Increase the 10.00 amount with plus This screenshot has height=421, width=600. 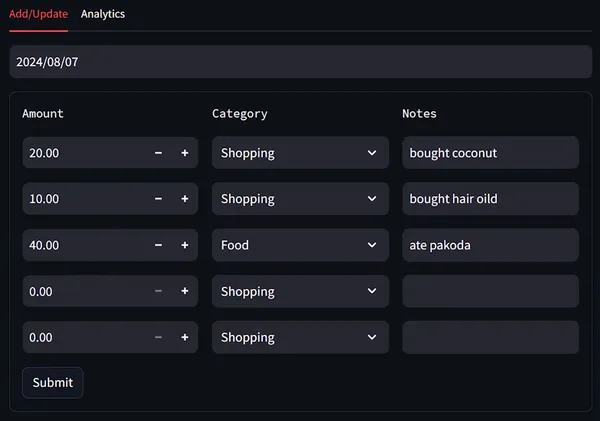[x=185, y=199]
